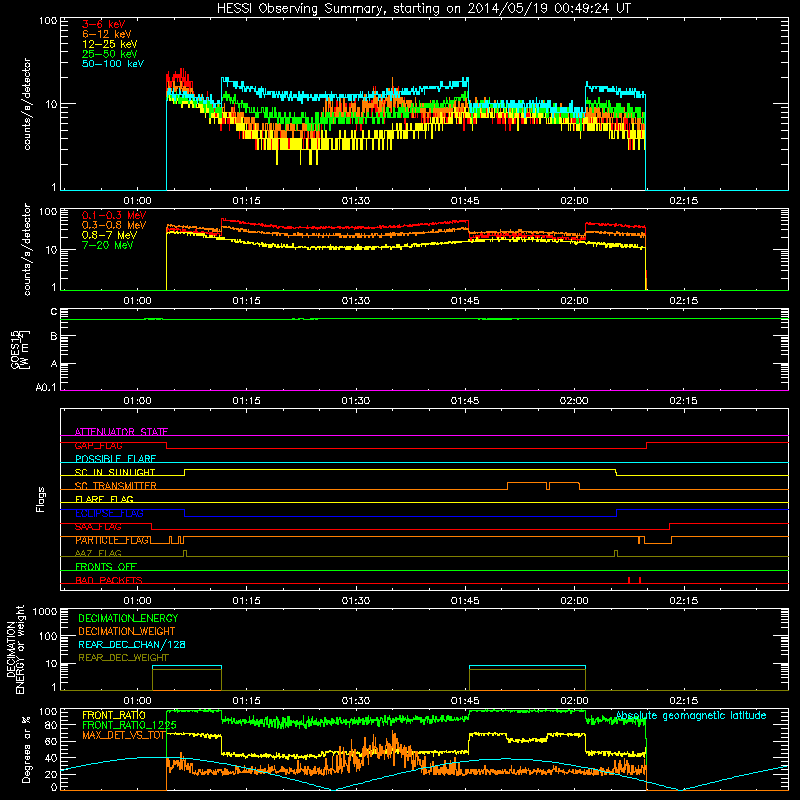Viewport: 800px width, 800px height.
Task: Click 01:45 tick label under Flags panel
Action: pyautogui.click(x=465, y=601)
